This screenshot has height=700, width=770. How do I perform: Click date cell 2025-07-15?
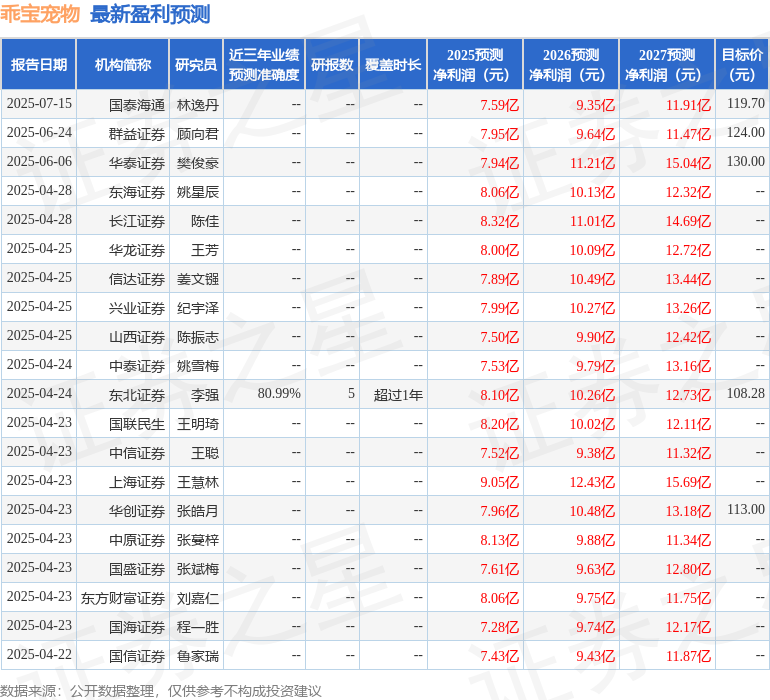point(39,104)
